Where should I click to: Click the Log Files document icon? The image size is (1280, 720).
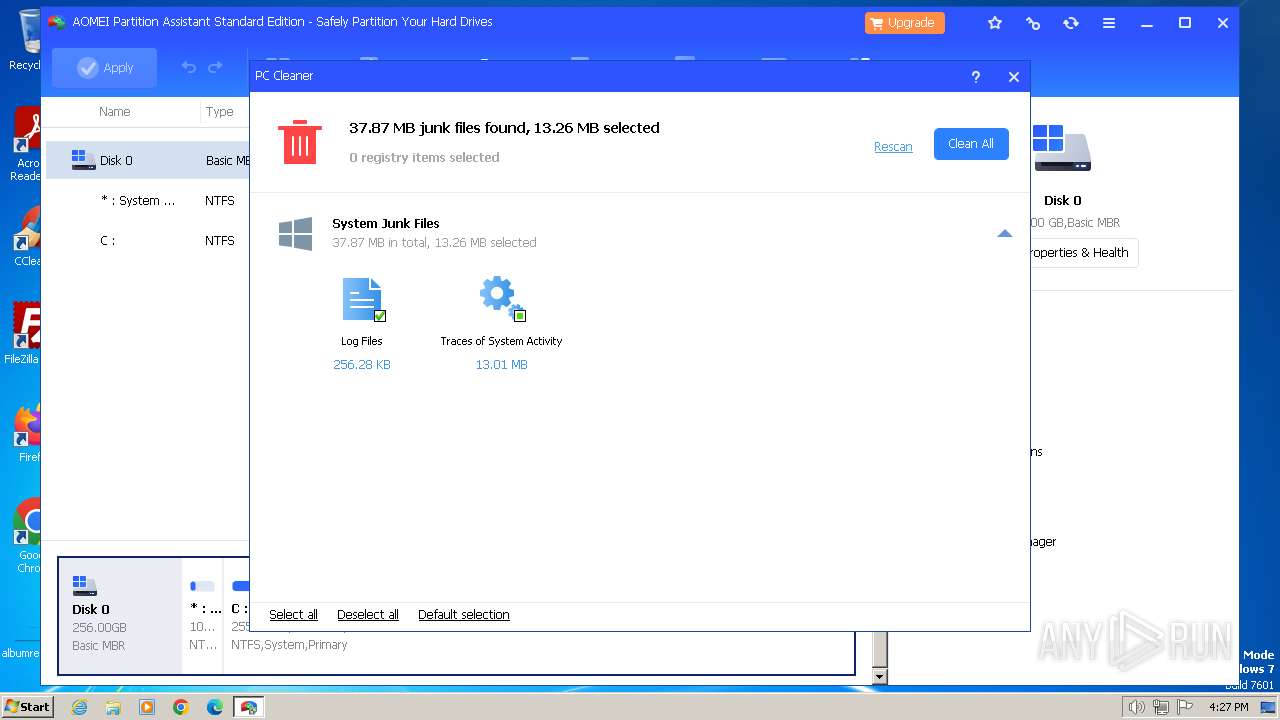(x=363, y=299)
